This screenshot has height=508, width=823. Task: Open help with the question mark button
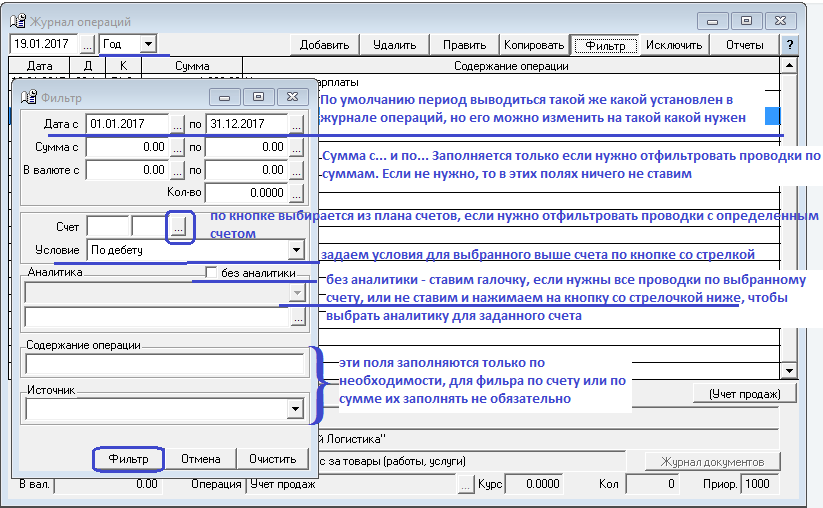click(789, 45)
